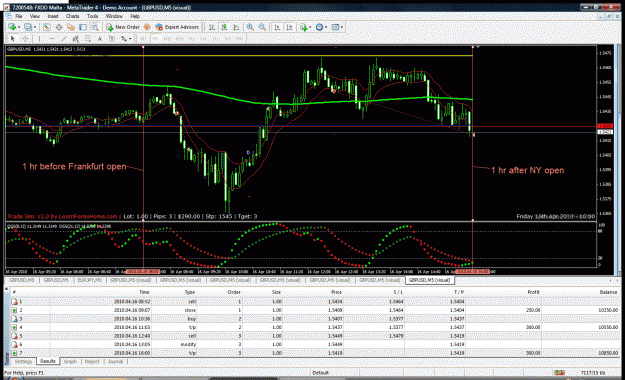Expand the New Chart dropdown arrow
Image resolution: width=625 pixels, height=380 pixels.
[x=19, y=27]
